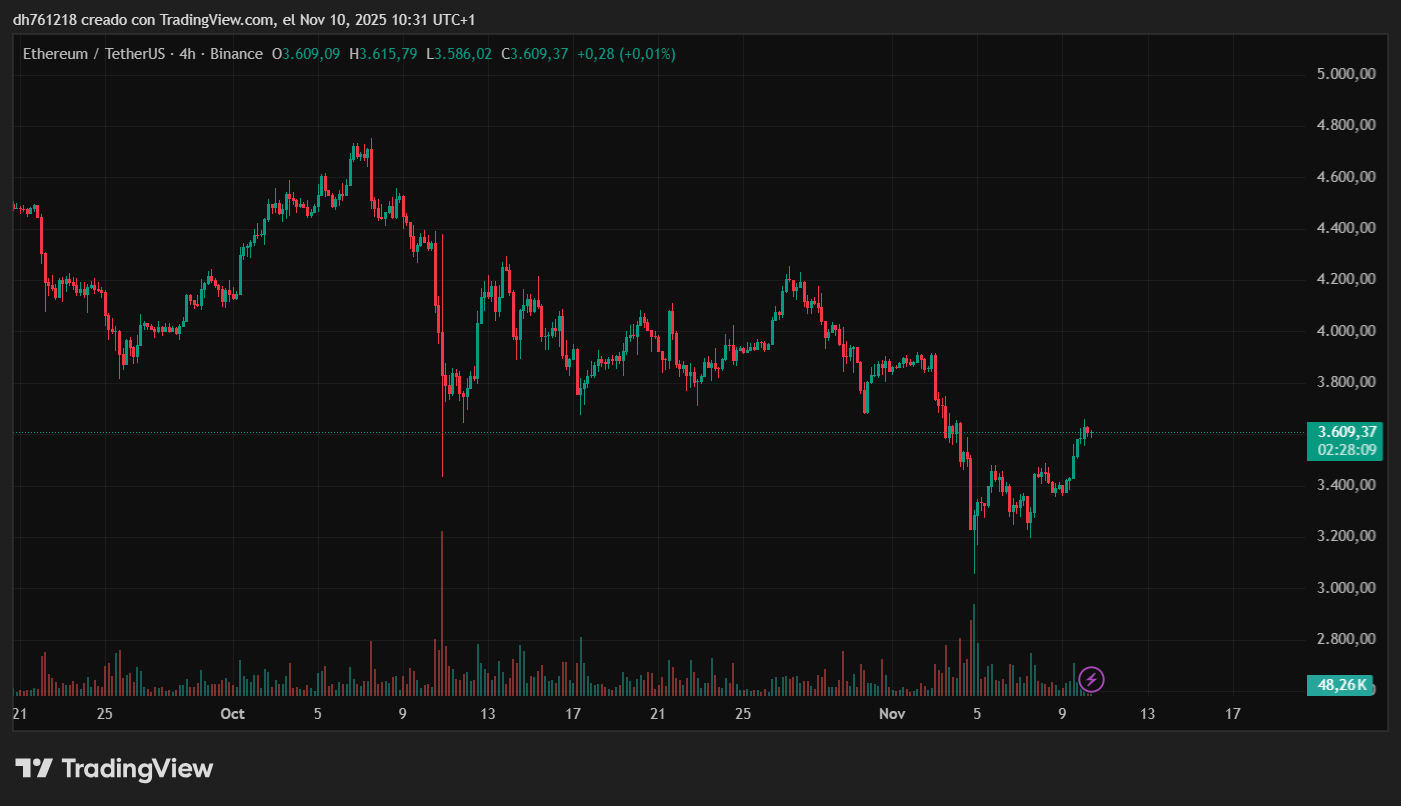Click the Nov label on the time axis
This screenshot has width=1401, height=806.
point(892,714)
